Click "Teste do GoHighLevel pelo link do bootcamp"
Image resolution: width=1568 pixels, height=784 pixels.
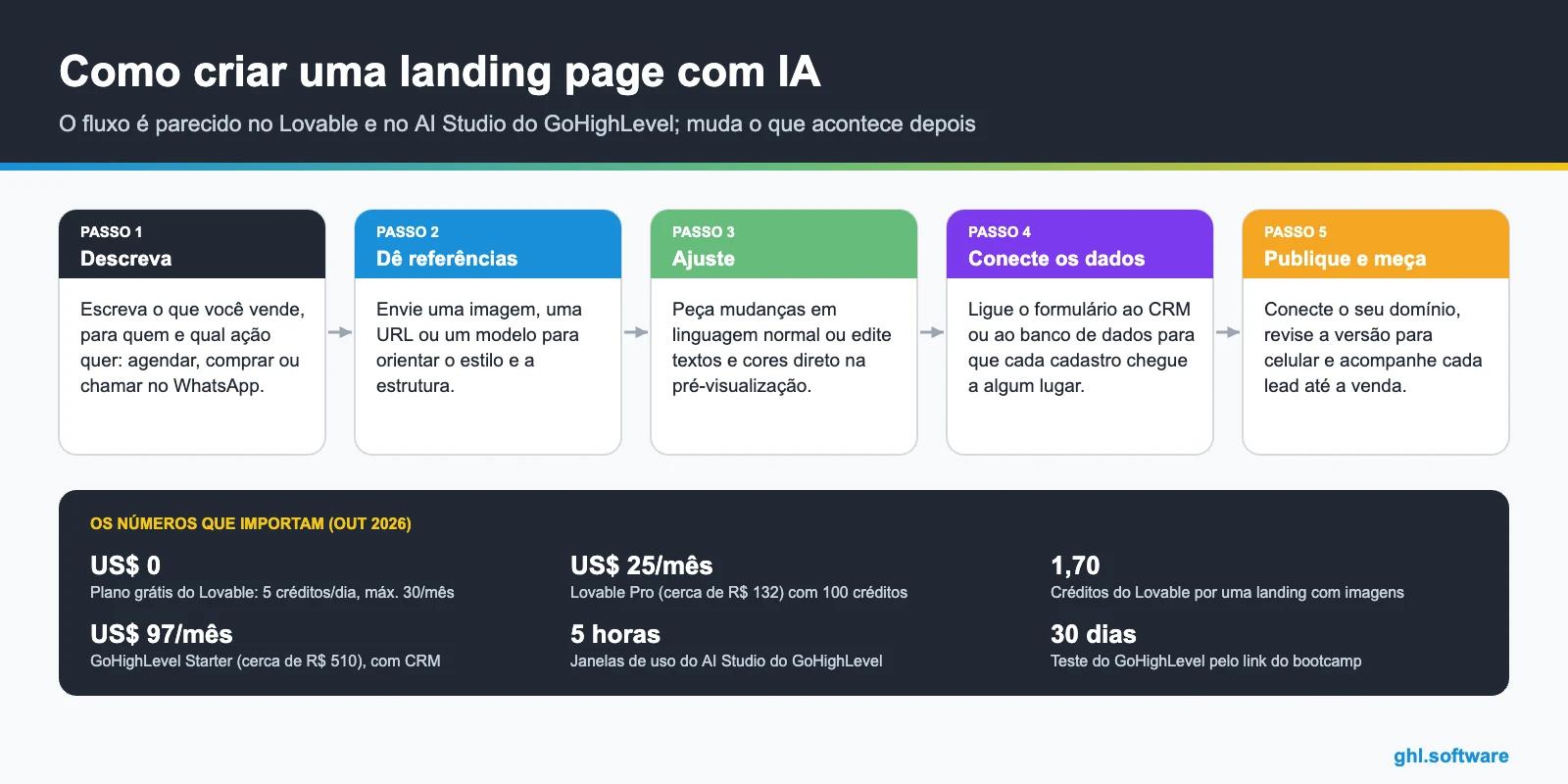click(1206, 661)
